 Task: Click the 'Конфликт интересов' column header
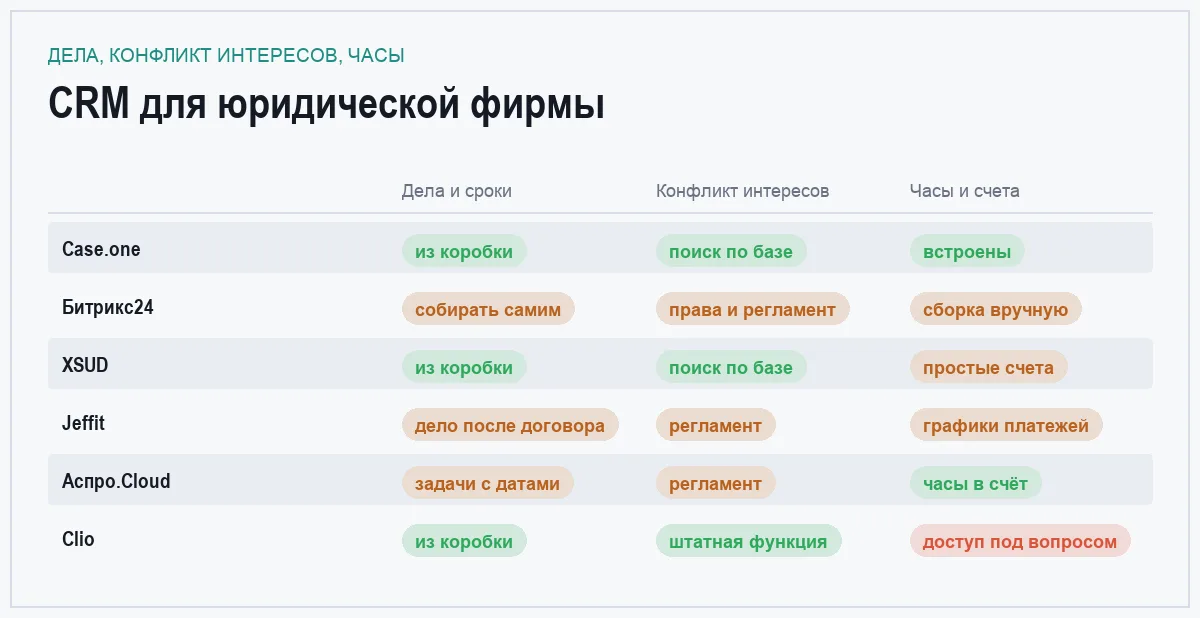coord(742,191)
